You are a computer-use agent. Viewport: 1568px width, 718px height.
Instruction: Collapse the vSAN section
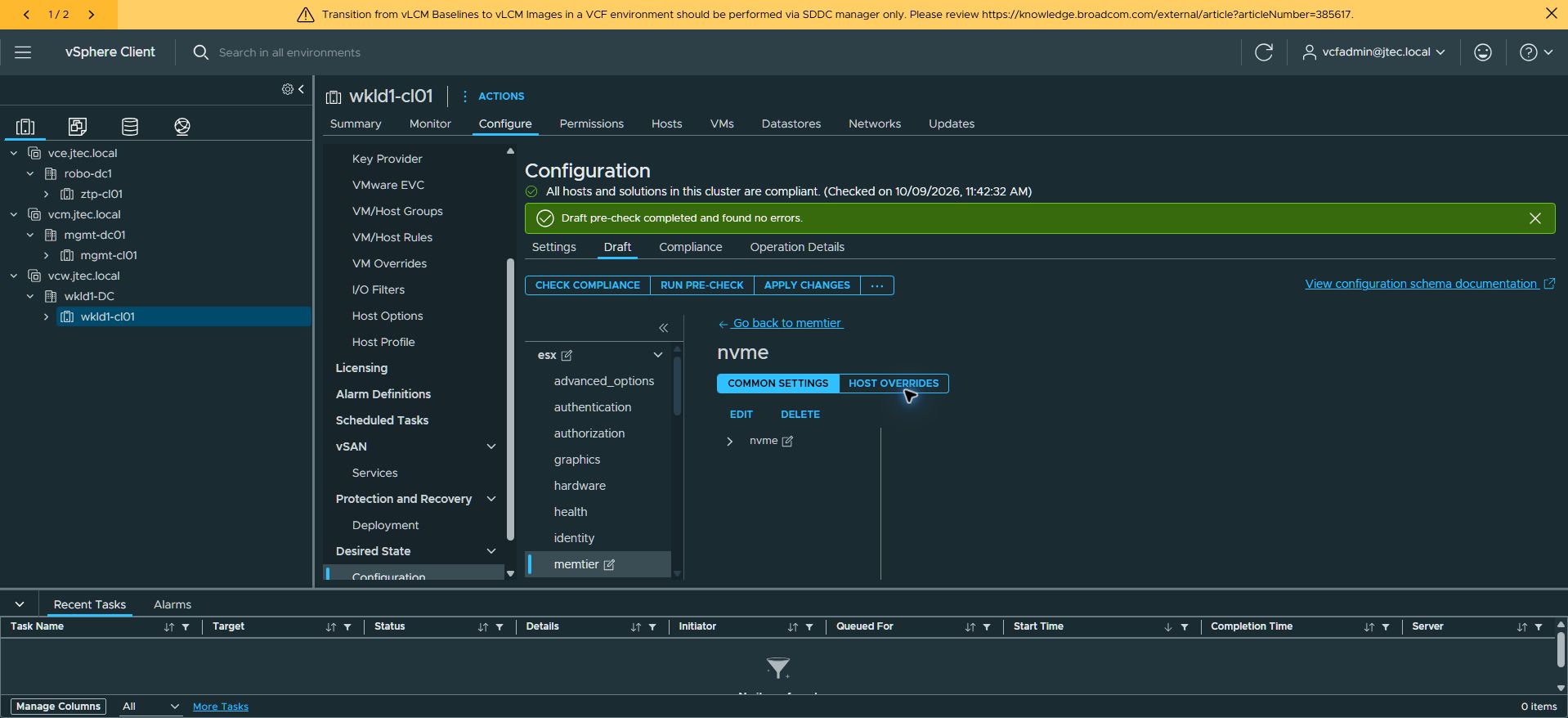point(491,447)
